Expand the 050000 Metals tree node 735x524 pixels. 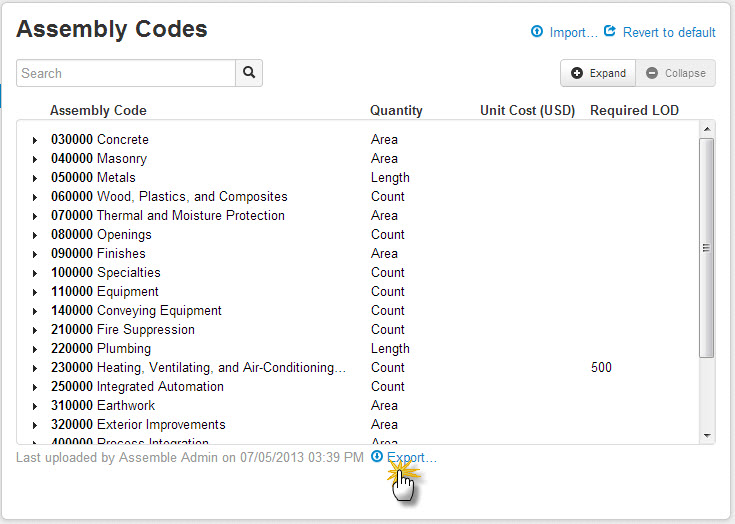[35, 178]
